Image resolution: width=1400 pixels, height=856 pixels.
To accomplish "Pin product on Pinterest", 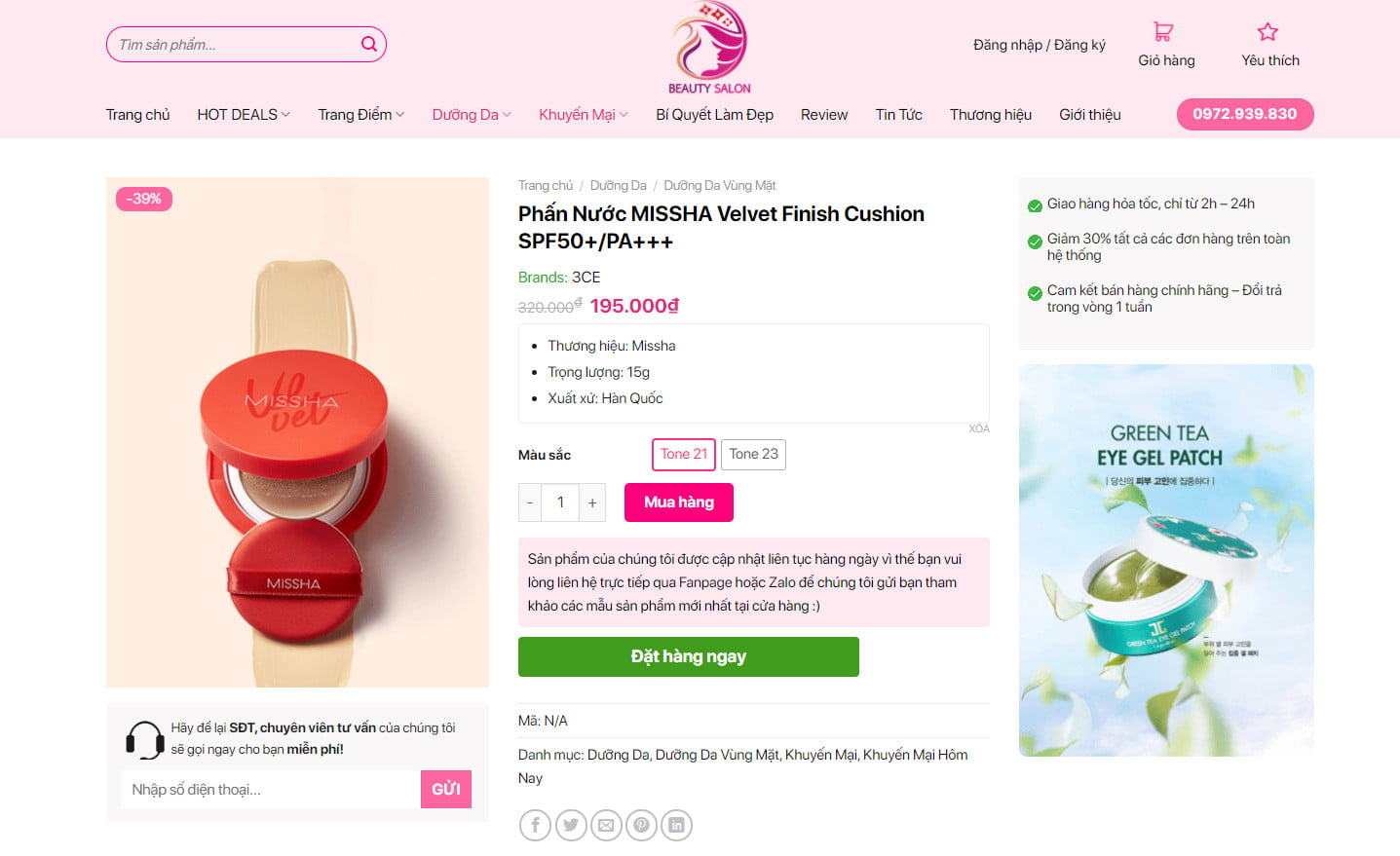I will click(641, 825).
